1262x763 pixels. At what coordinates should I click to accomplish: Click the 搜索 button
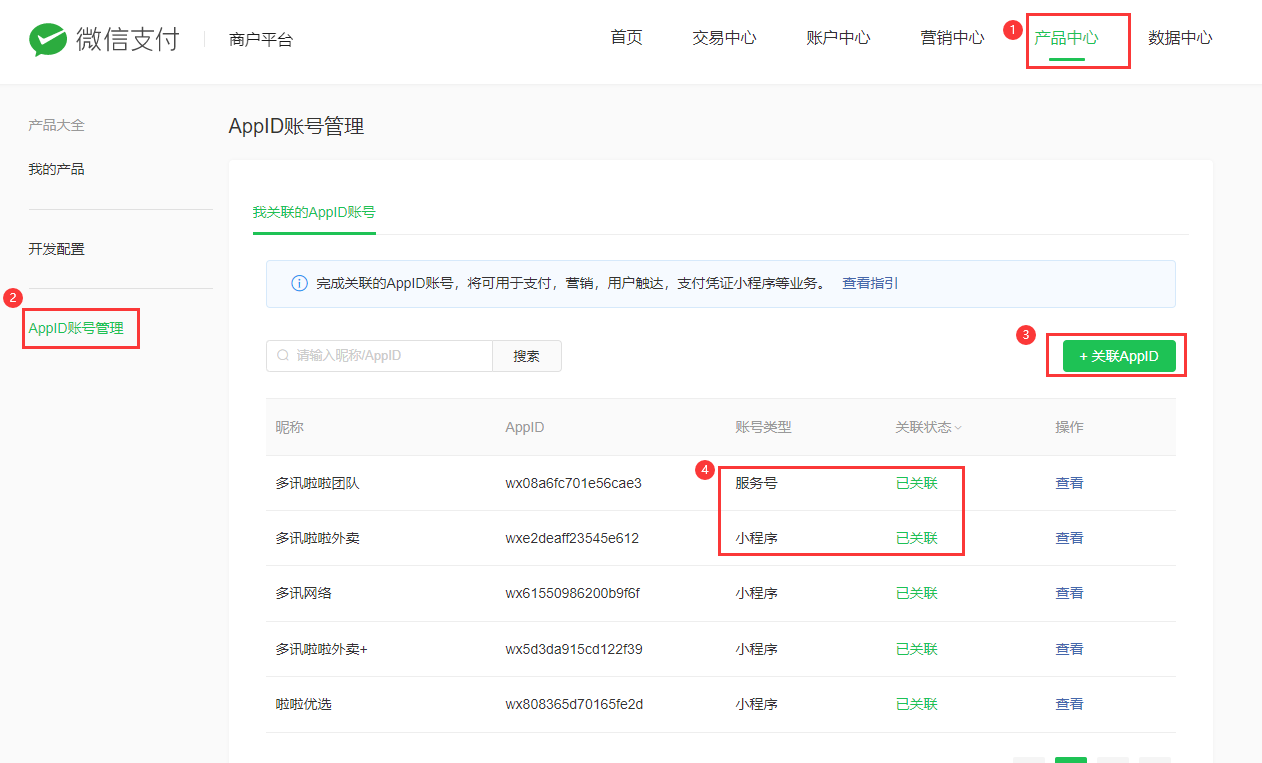527,356
